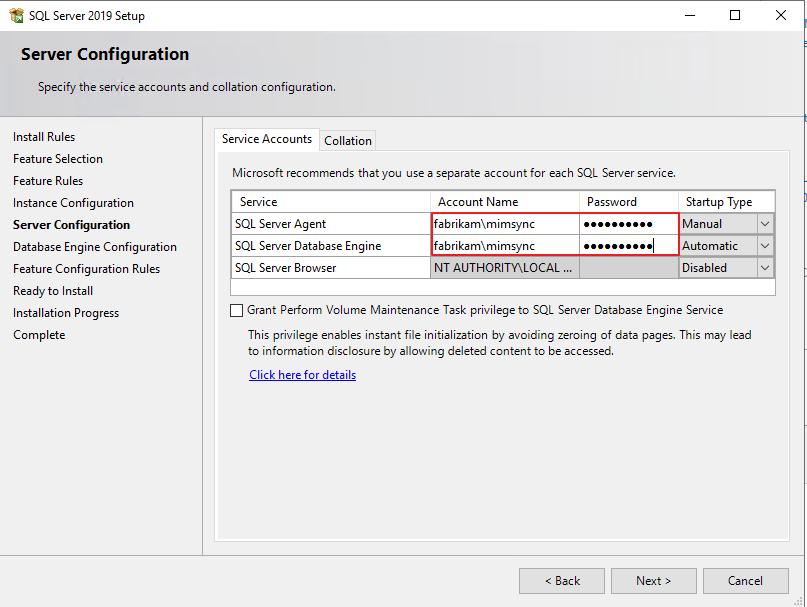Image resolution: width=807 pixels, height=607 pixels.
Task: Click the Next button
Action: tap(654, 581)
